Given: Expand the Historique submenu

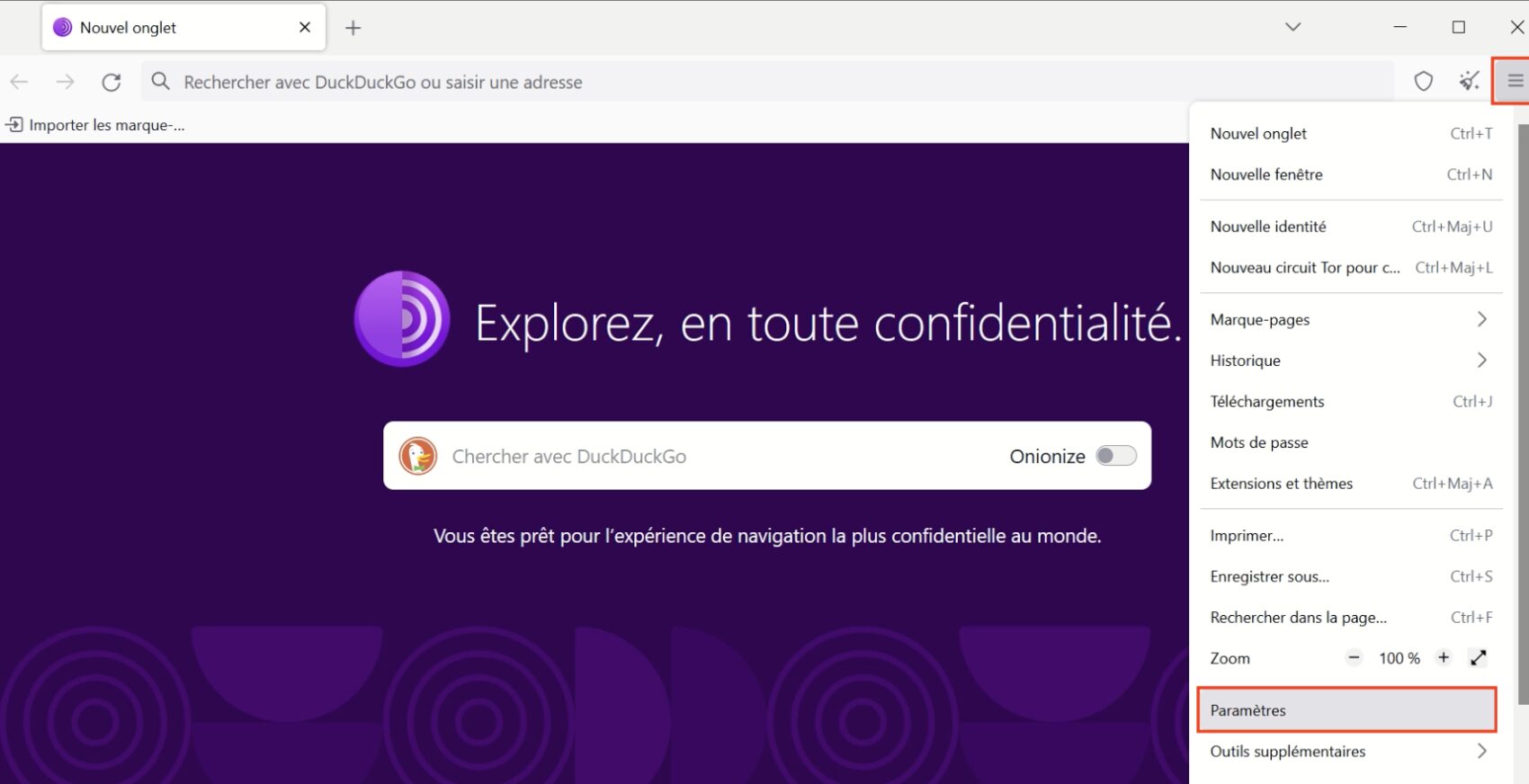Looking at the screenshot, I should coord(1351,361).
